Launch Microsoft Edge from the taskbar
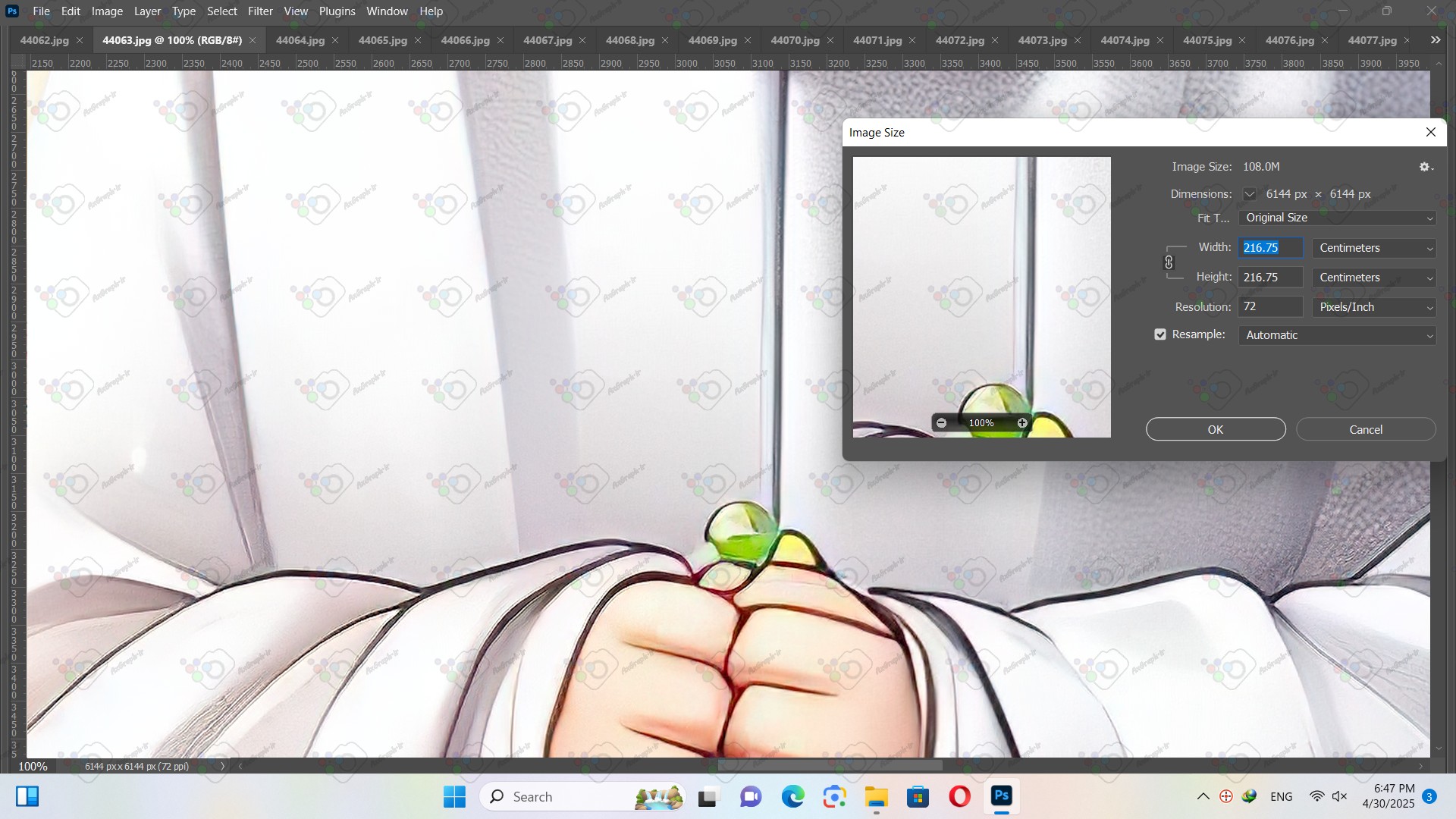Image resolution: width=1456 pixels, height=819 pixels. [x=793, y=796]
